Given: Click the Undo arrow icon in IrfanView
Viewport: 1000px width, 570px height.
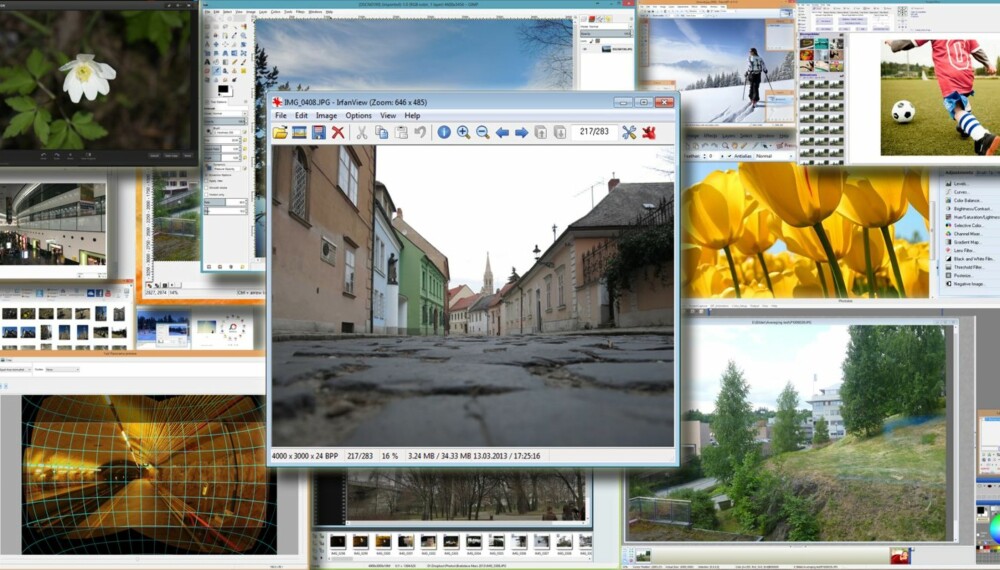Looking at the screenshot, I should click(420, 133).
